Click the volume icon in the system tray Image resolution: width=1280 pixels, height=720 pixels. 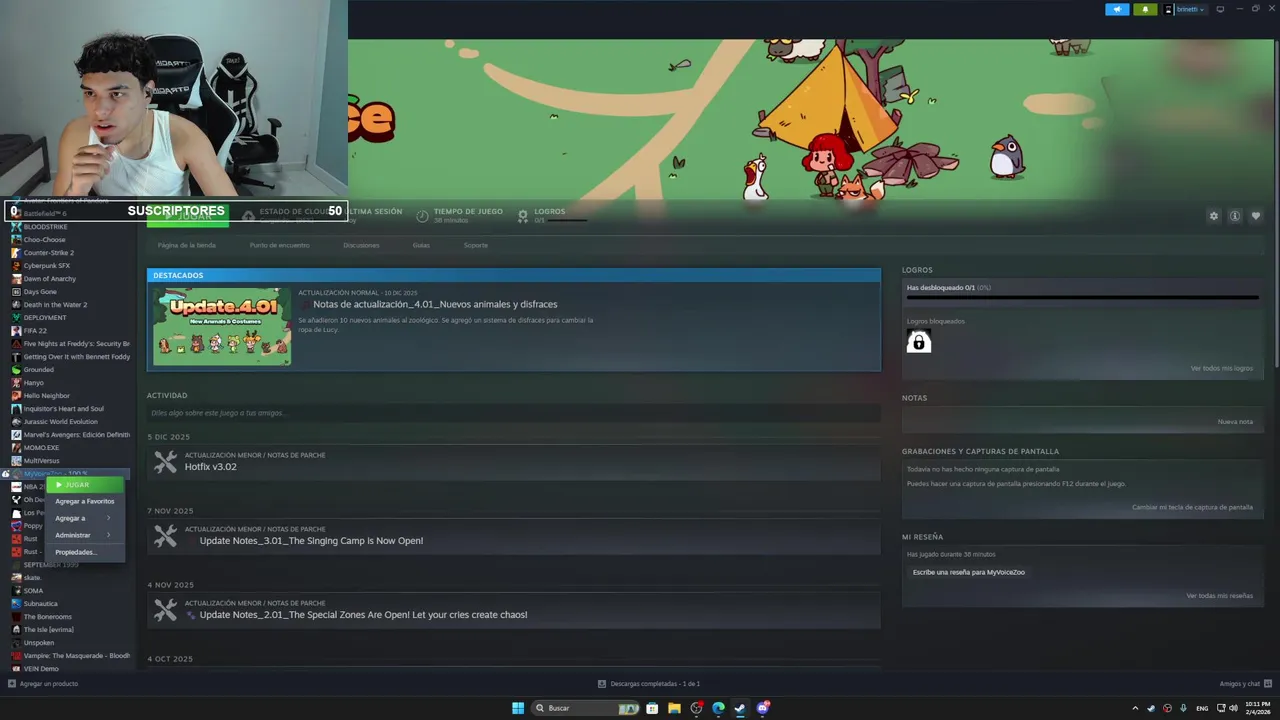(1235, 708)
